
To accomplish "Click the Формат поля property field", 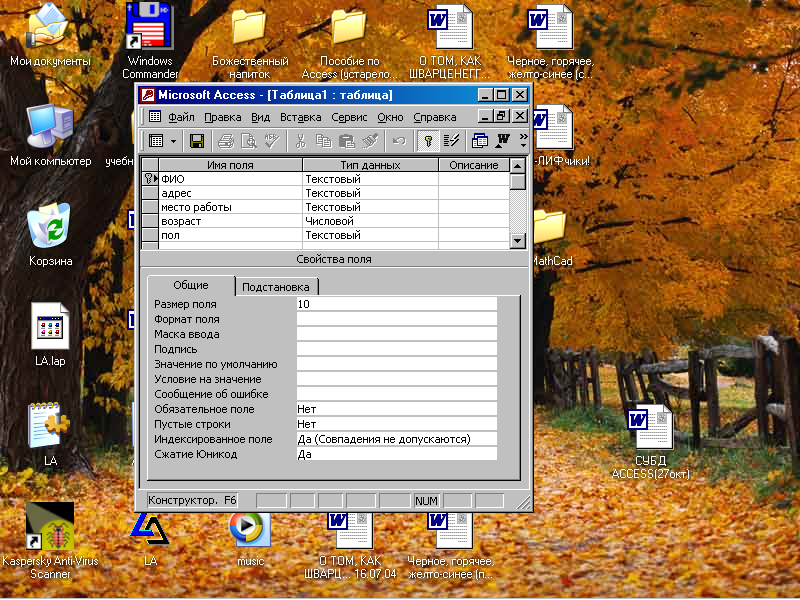I will tap(396, 319).
